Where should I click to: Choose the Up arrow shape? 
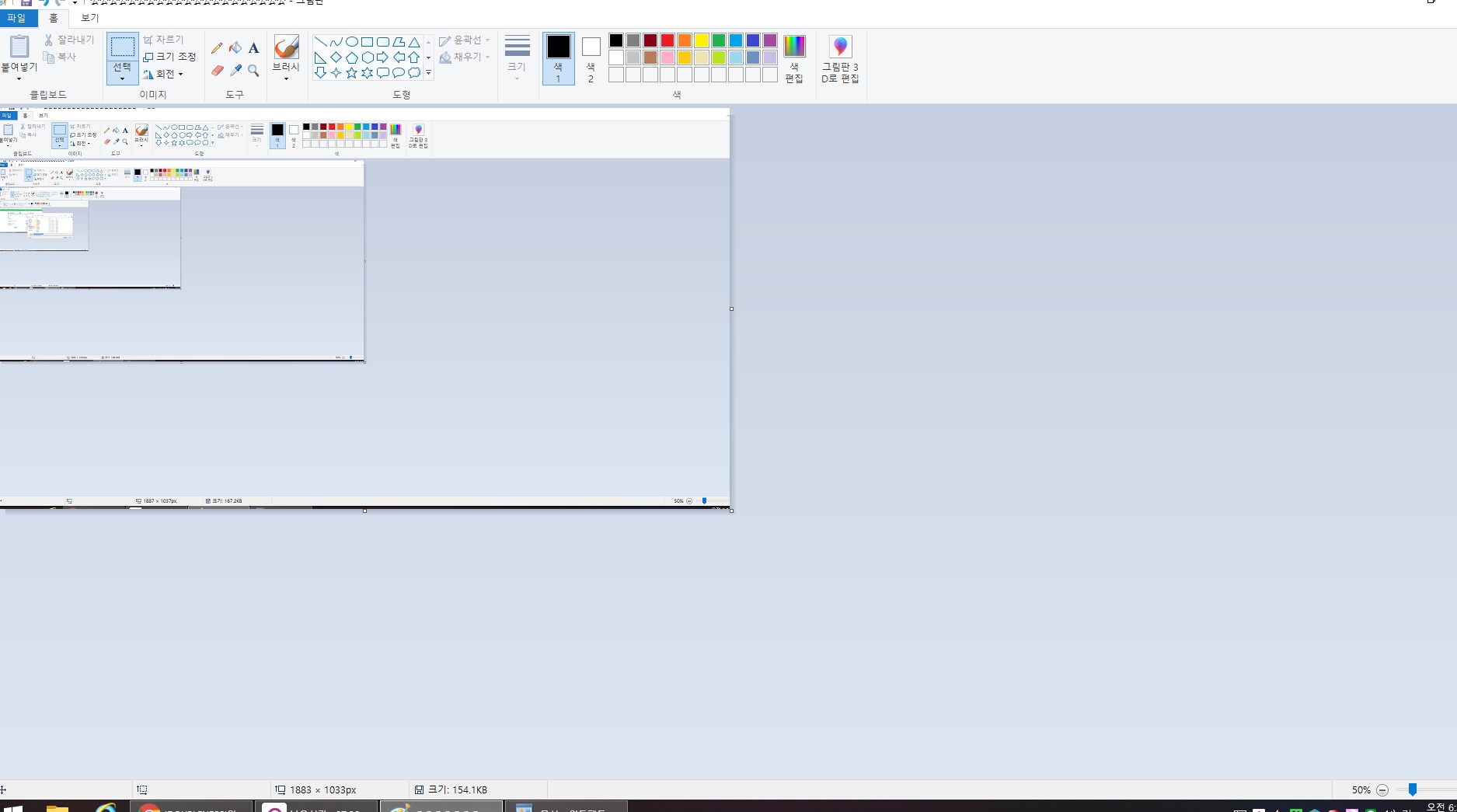click(x=414, y=58)
